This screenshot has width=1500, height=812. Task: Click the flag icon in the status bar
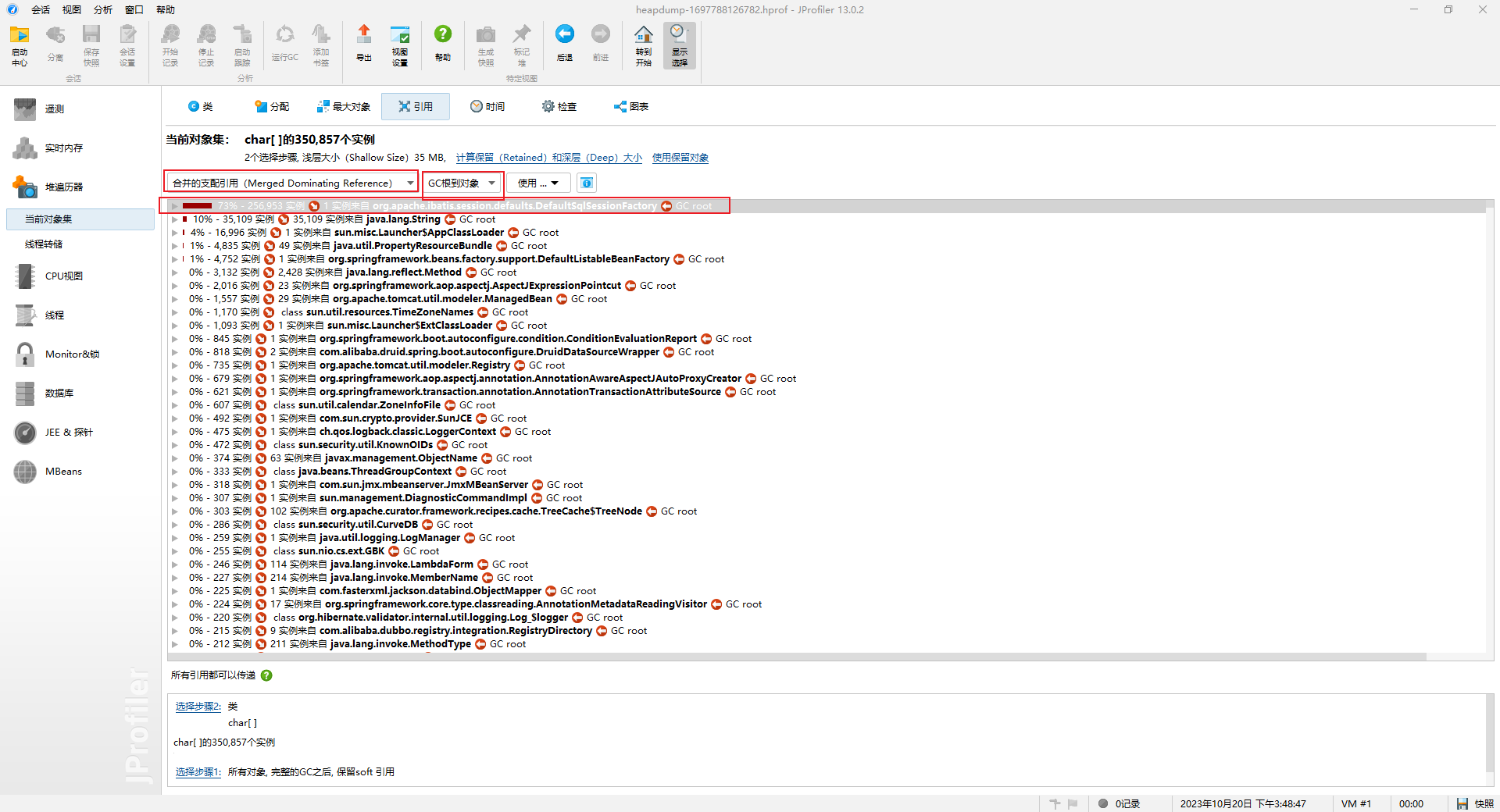pyautogui.click(x=1073, y=803)
